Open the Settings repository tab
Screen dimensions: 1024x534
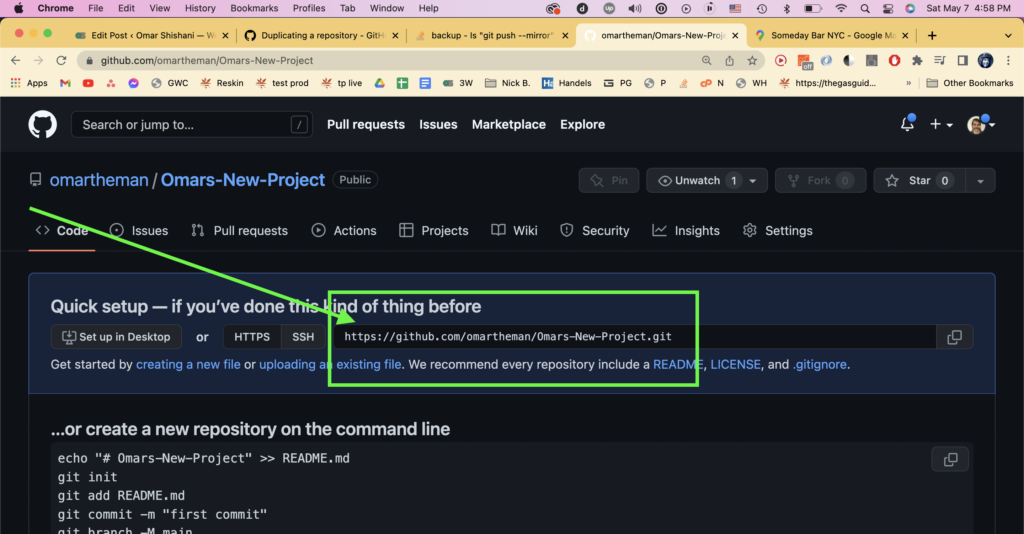pyautogui.click(x=777, y=231)
